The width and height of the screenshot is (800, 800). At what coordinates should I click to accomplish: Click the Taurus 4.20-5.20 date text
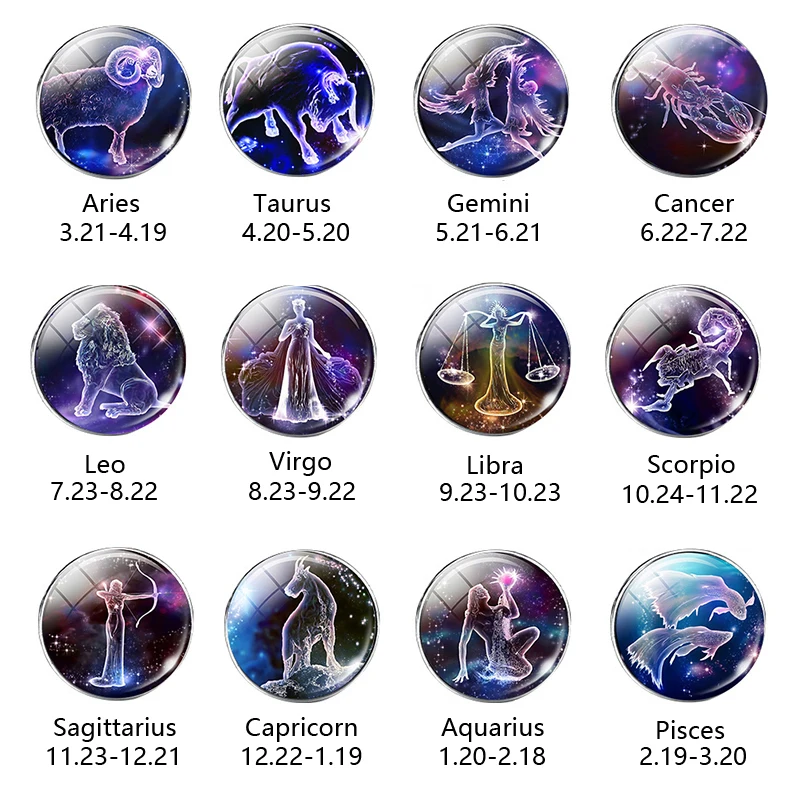[x=296, y=233]
